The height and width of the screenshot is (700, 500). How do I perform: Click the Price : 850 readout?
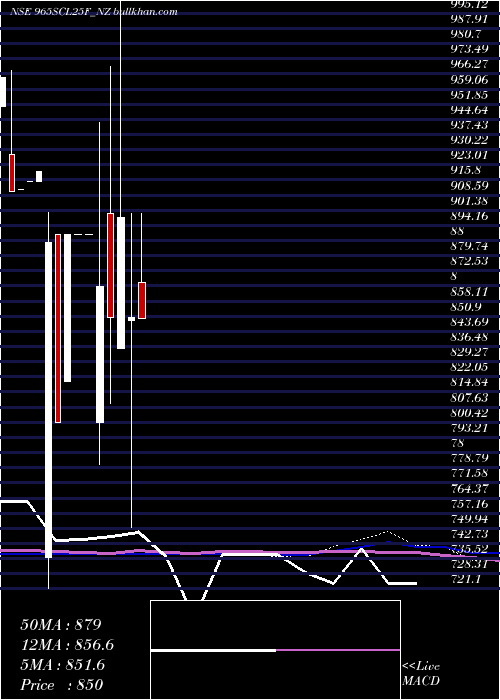point(62,685)
